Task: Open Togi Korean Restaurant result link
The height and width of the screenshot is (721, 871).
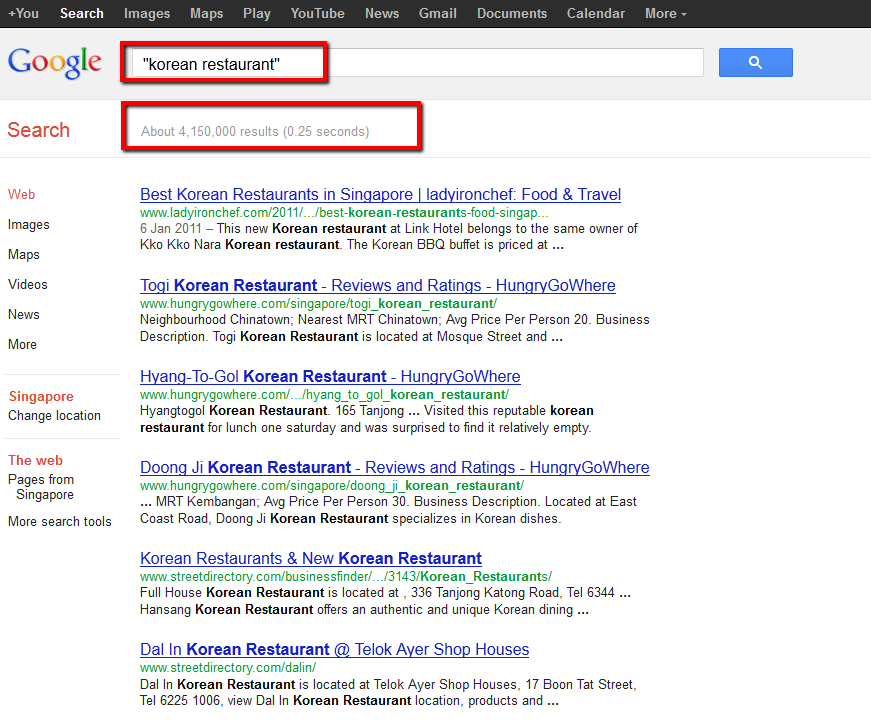Action: pos(378,286)
